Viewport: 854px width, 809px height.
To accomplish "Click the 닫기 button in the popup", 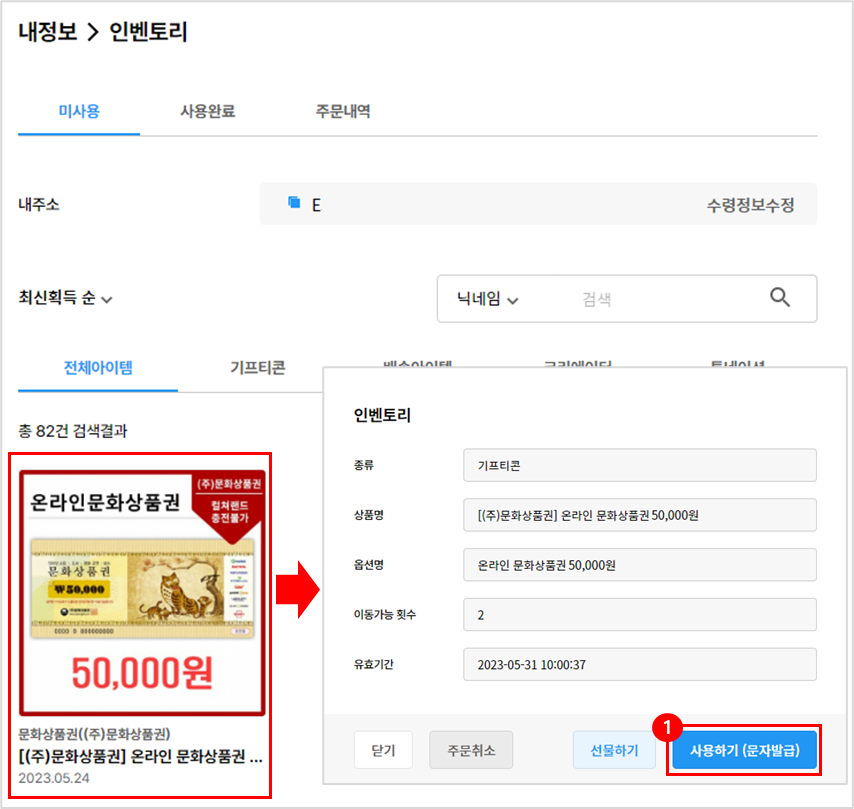I will [x=383, y=750].
